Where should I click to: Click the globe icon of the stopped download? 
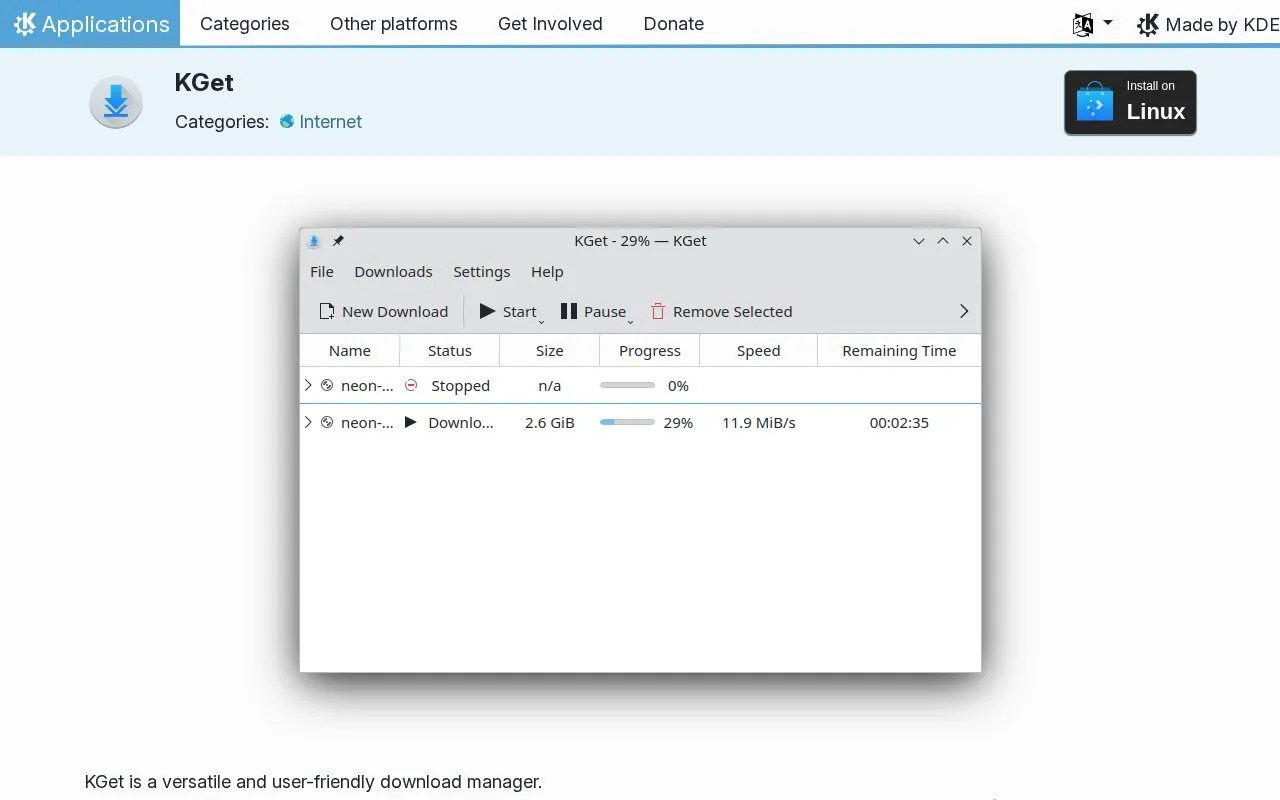click(327, 385)
